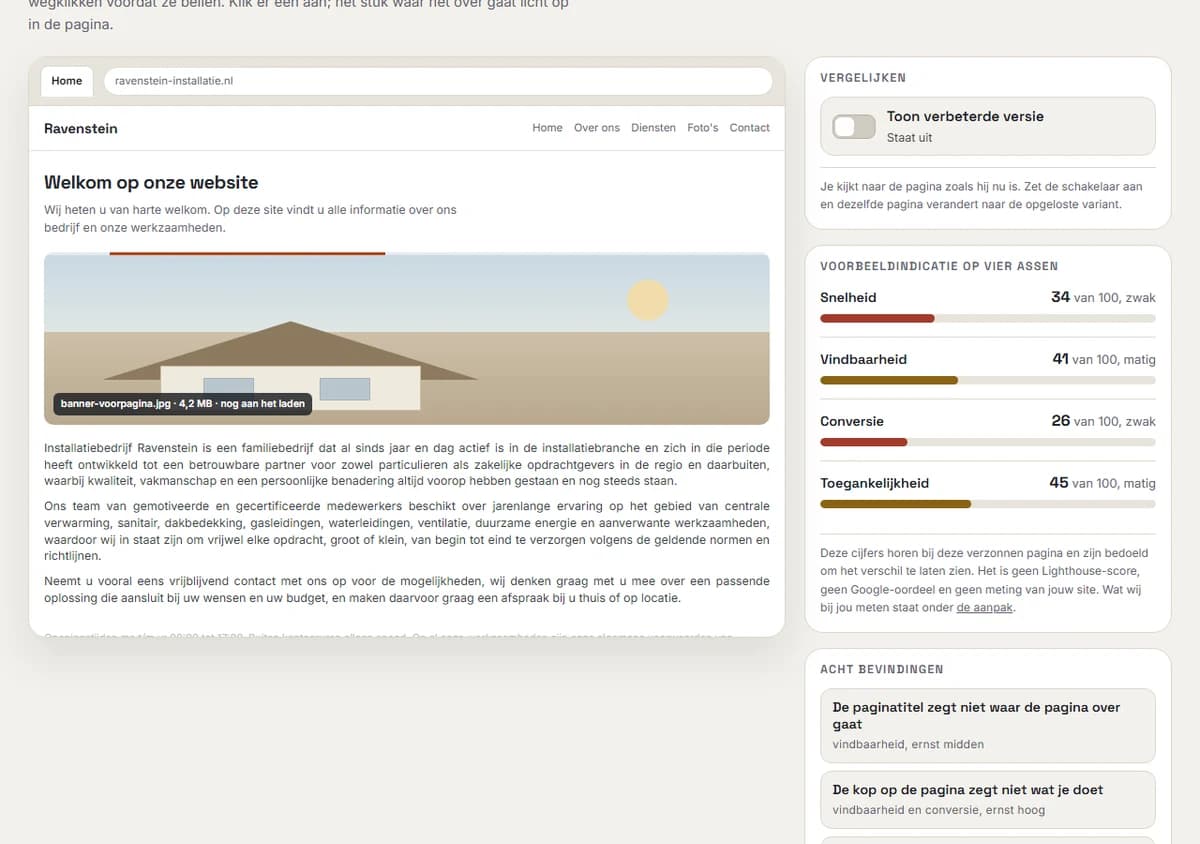Screen dimensions: 1200x844
Task: Select 'De kop op de pagina' finding
Action: 988,800
